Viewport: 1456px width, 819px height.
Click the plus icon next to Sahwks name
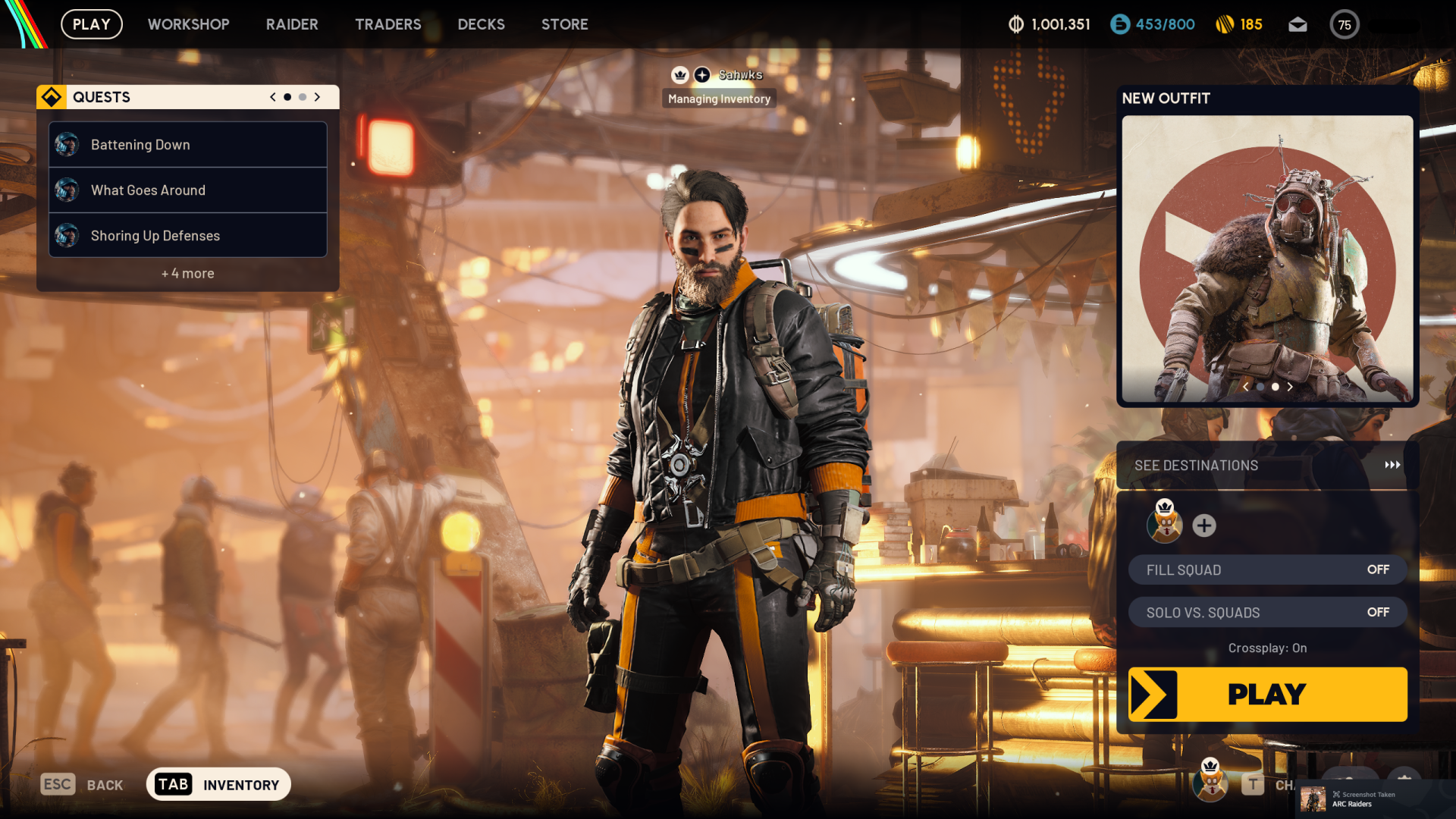tap(702, 74)
